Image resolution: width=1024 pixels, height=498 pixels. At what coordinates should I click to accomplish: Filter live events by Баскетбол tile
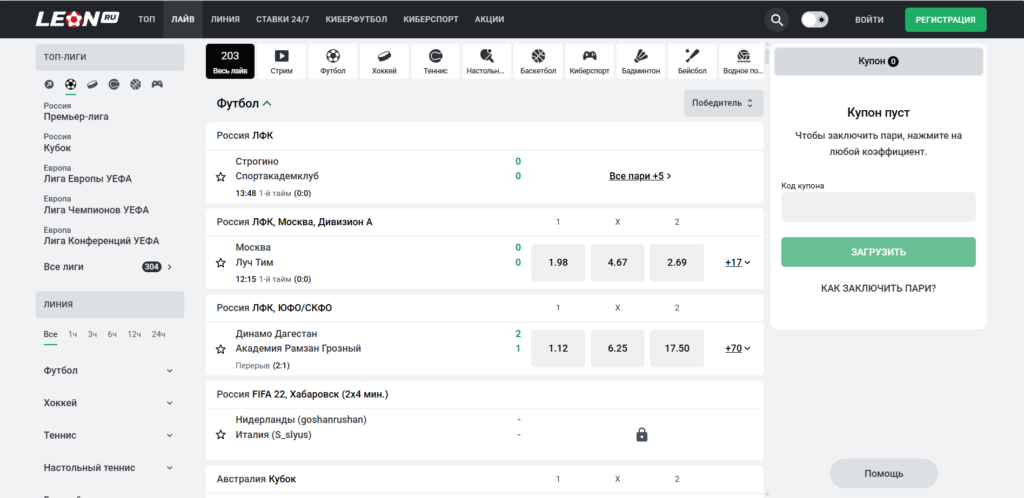pos(538,61)
